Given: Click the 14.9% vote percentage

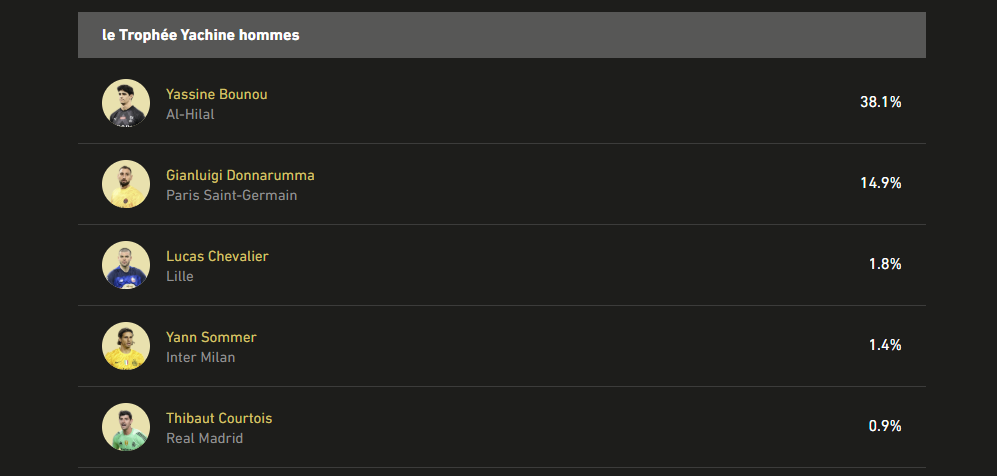Looking at the screenshot, I should (x=880, y=183).
